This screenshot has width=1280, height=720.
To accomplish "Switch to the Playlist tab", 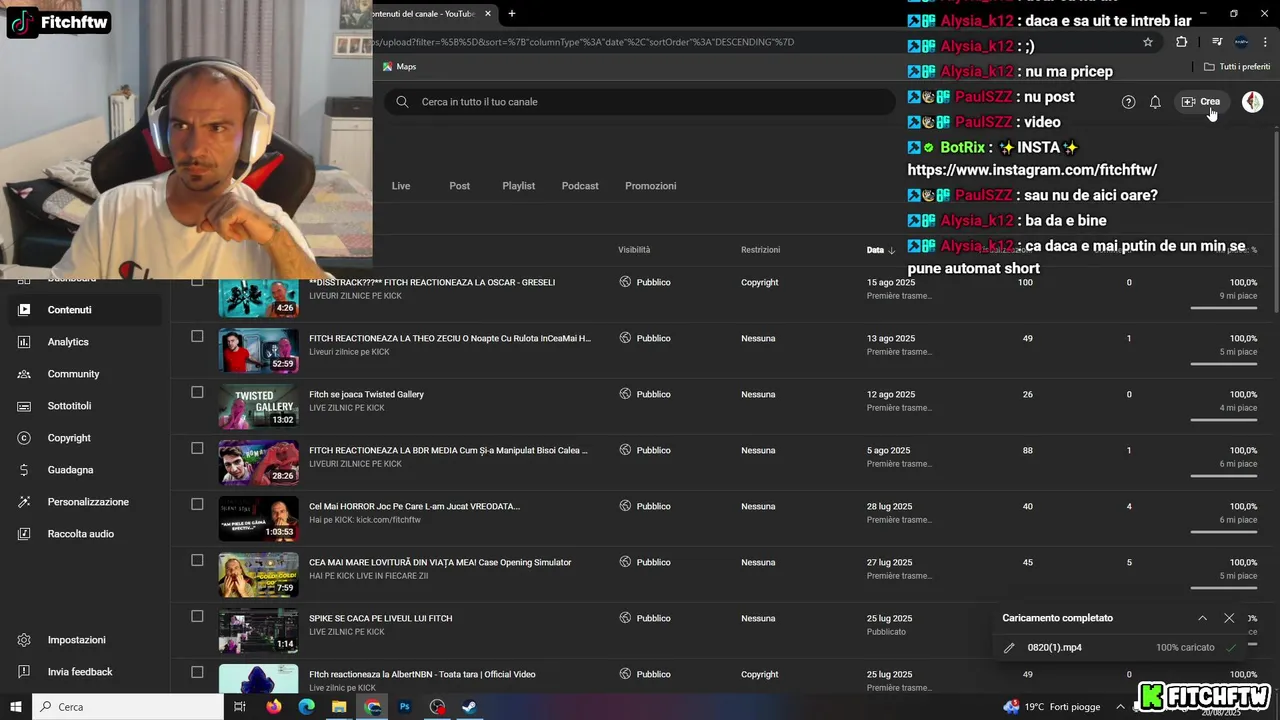I will coord(519,186).
